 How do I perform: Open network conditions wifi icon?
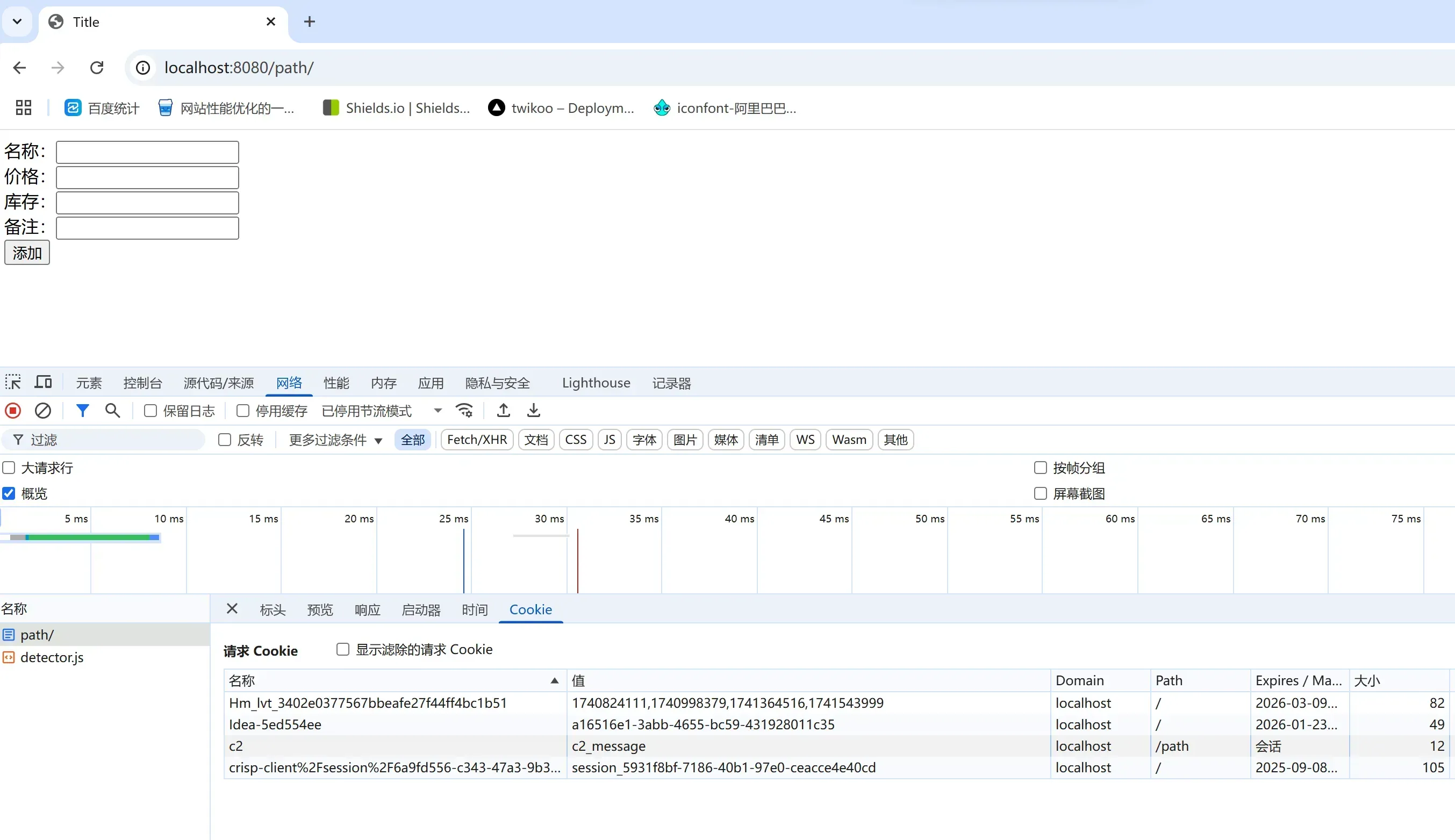[464, 411]
